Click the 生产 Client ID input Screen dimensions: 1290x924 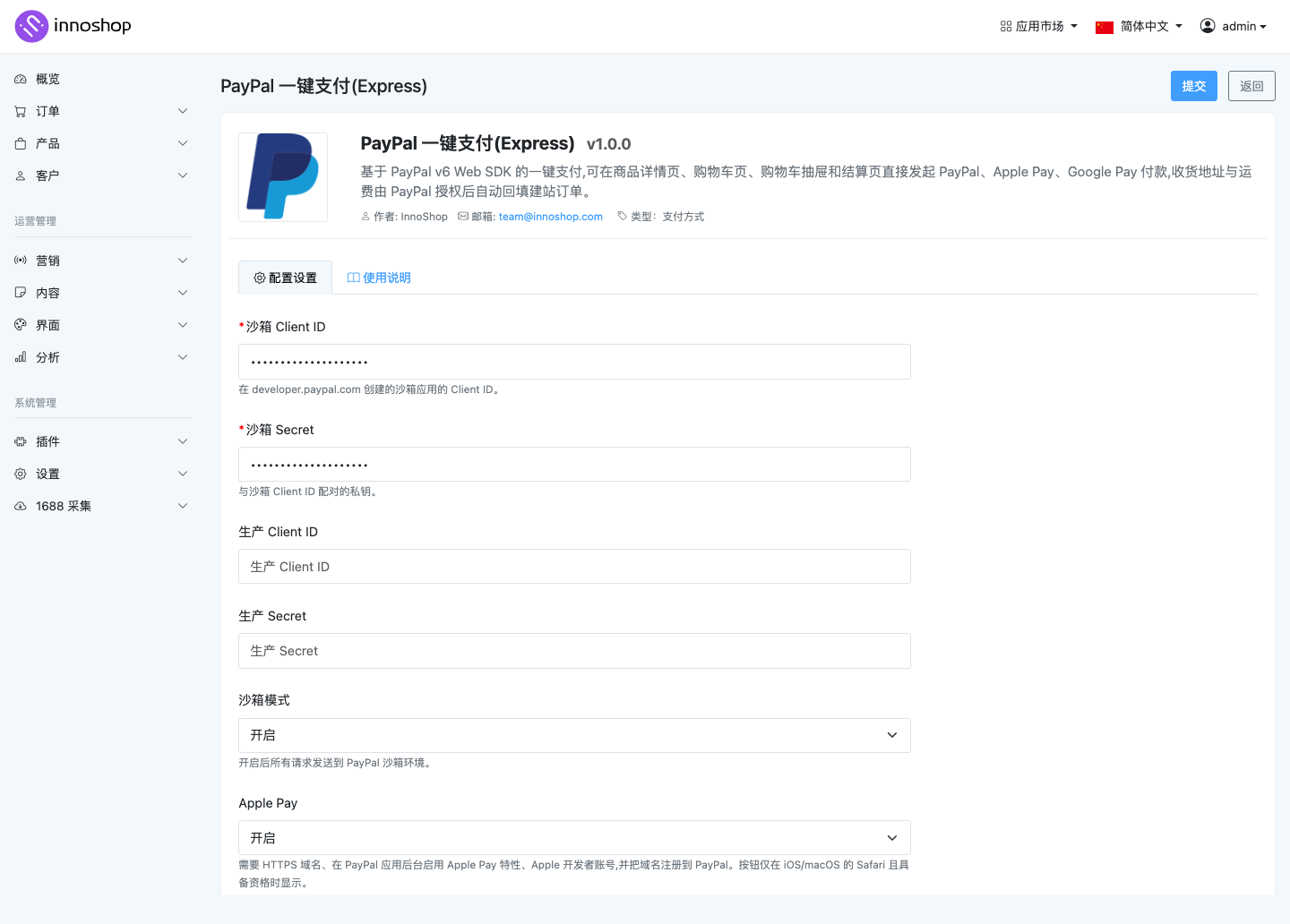(x=574, y=567)
